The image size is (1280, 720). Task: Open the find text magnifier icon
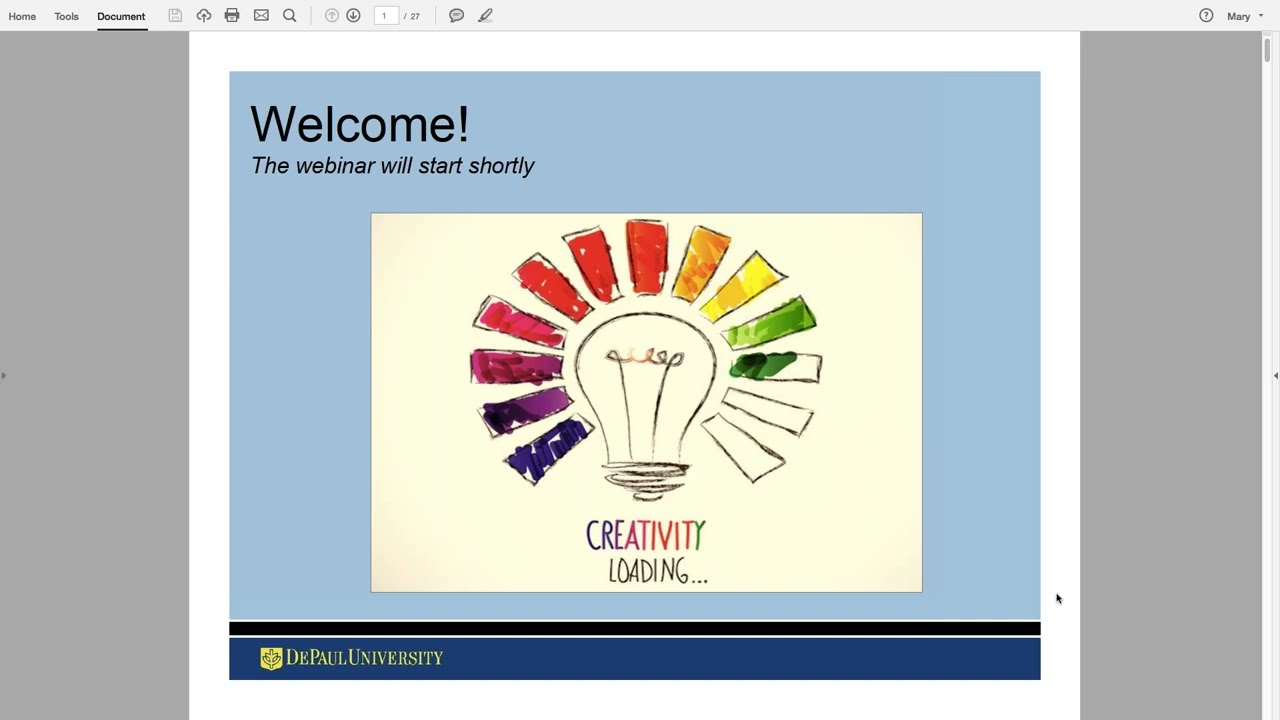[x=290, y=15]
